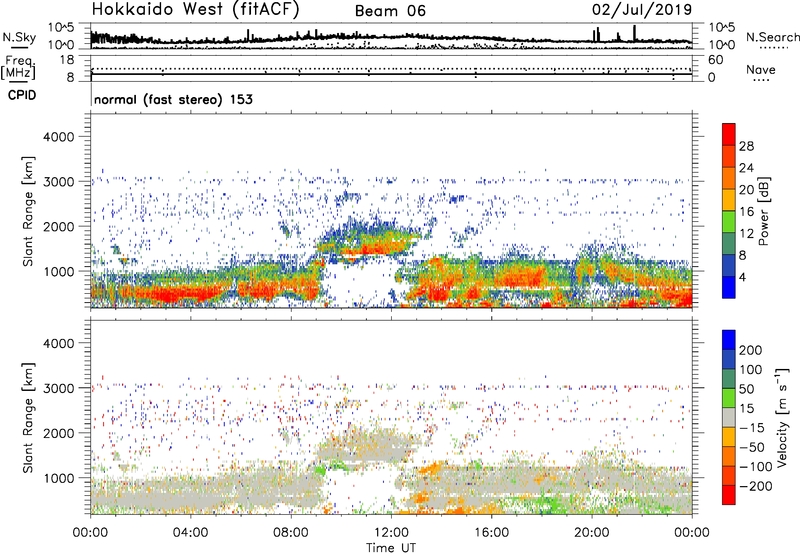The height and width of the screenshot is (554, 800).
Task: Click the 'Hokkaido West (fitACF)' title text
Action: click(x=195, y=10)
